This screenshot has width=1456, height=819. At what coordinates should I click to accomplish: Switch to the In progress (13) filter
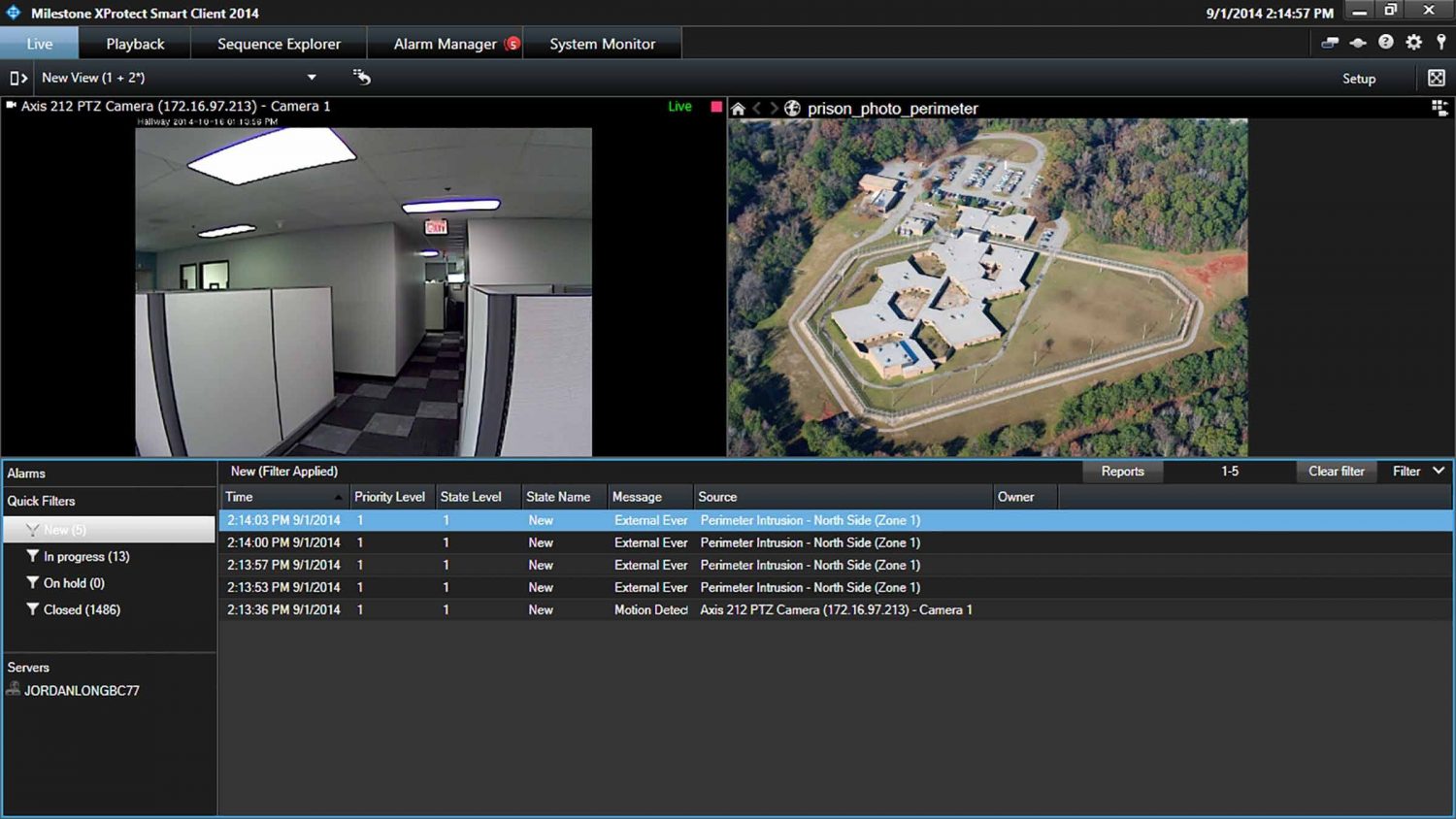point(83,556)
